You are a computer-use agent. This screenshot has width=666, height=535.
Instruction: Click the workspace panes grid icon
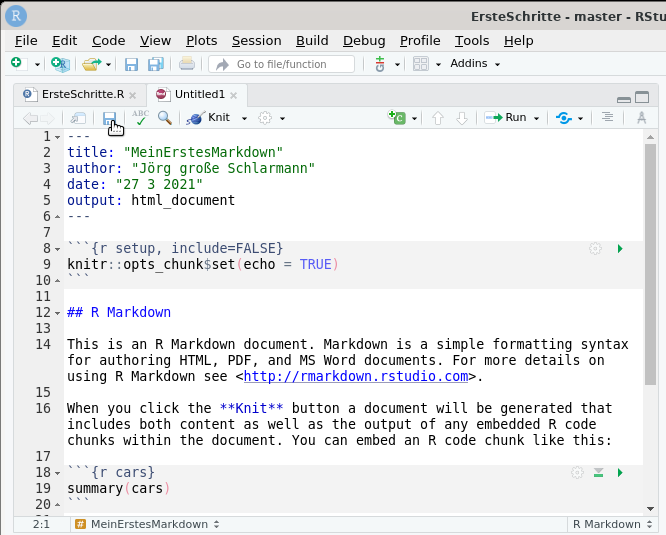421,64
